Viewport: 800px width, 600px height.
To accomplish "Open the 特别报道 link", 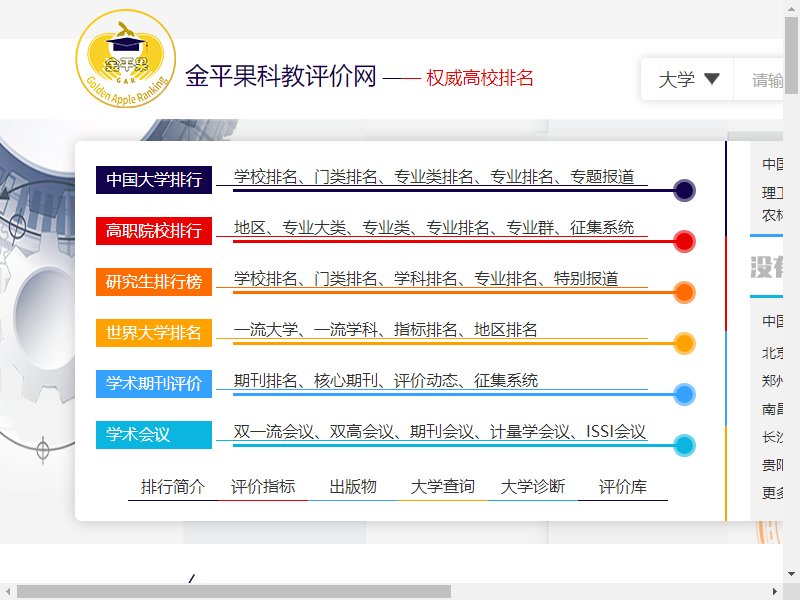I will (x=586, y=279).
